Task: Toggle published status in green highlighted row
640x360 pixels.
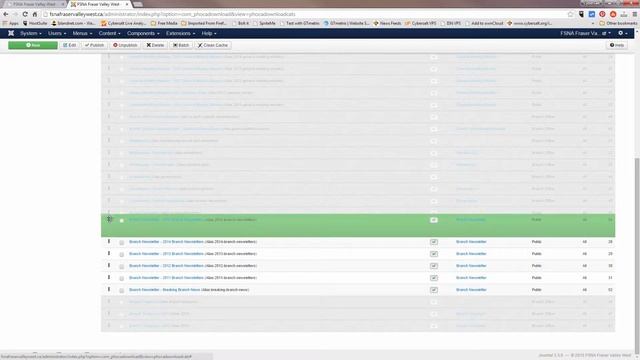Action: click(x=434, y=220)
